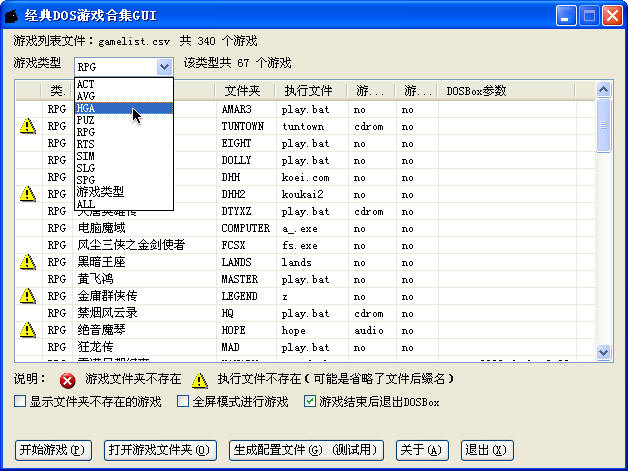Image resolution: width=628 pixels, height=471 pixels.
Task: Select the 禁烟风云录 game row
Action: [x=305, y=313]
